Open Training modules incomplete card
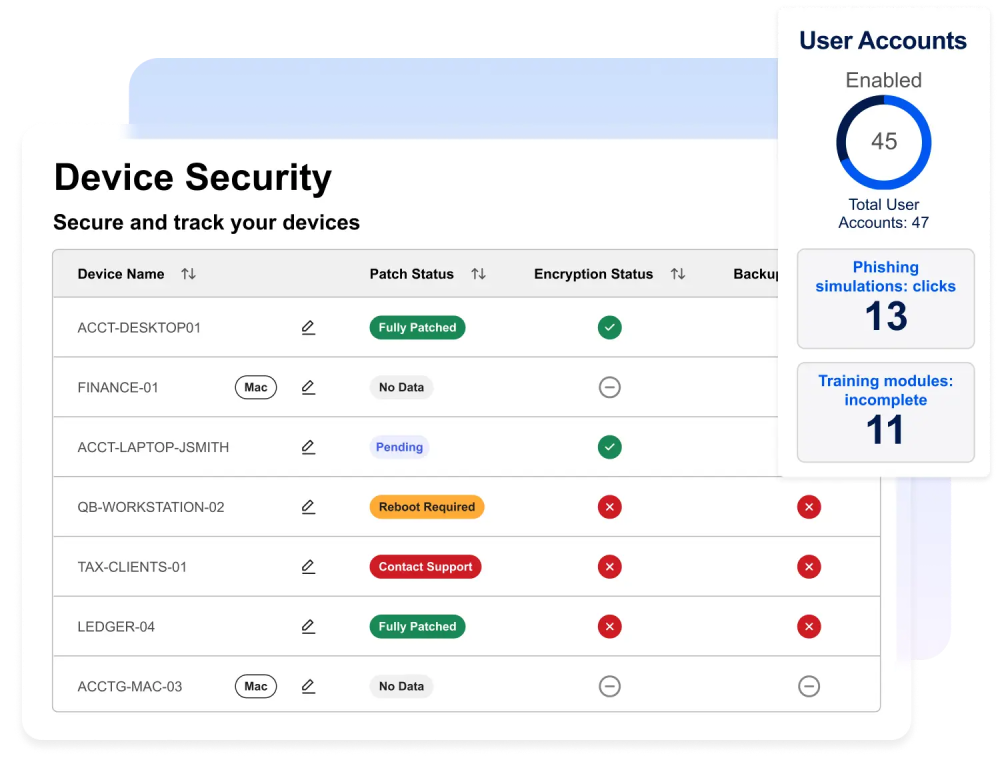Viewport: 1000px width, 758px height. pyautogui.click(x=885, y=412)
